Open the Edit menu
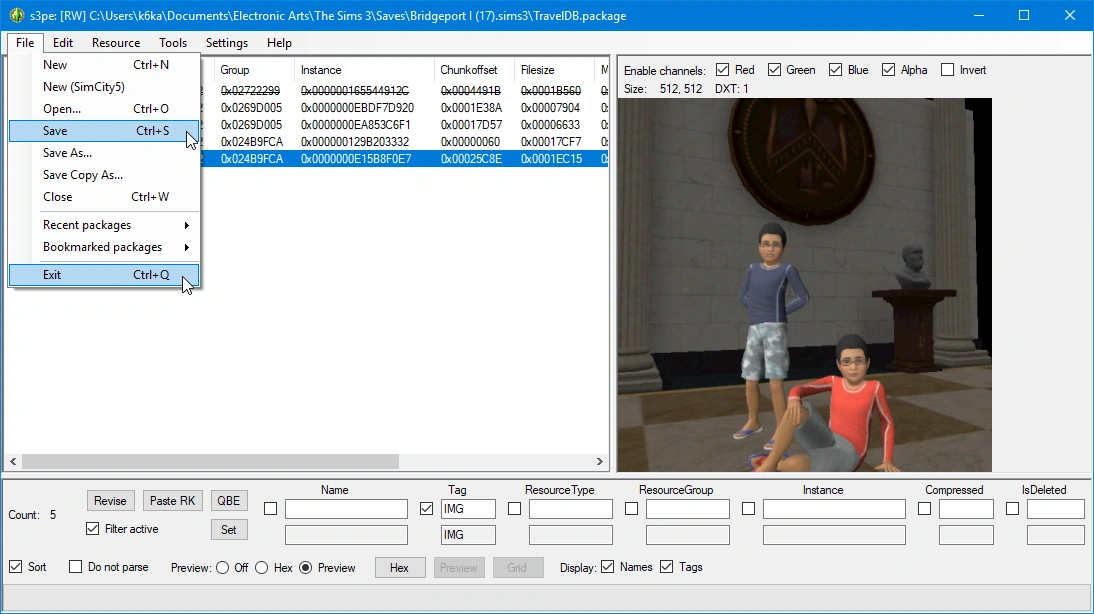 pos(63,43)
